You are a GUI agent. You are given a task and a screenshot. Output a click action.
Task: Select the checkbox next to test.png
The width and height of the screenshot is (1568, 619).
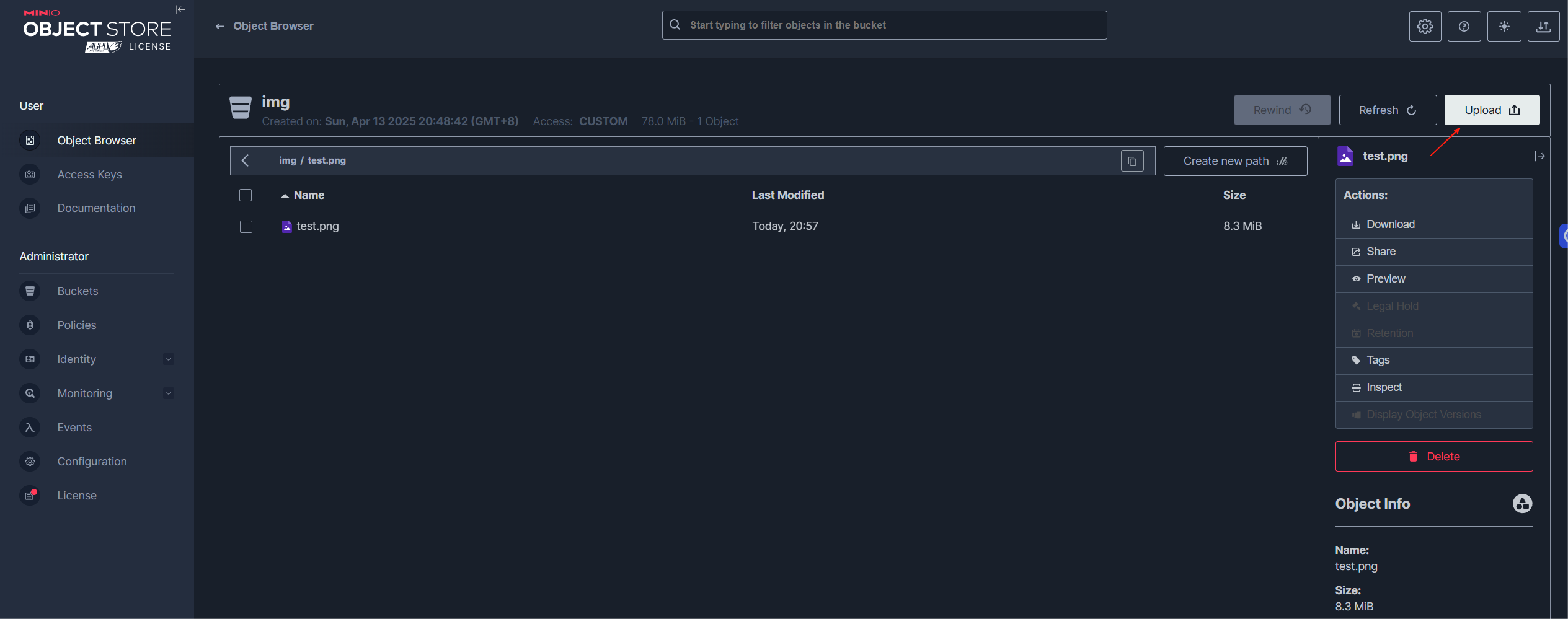[245, 226]
